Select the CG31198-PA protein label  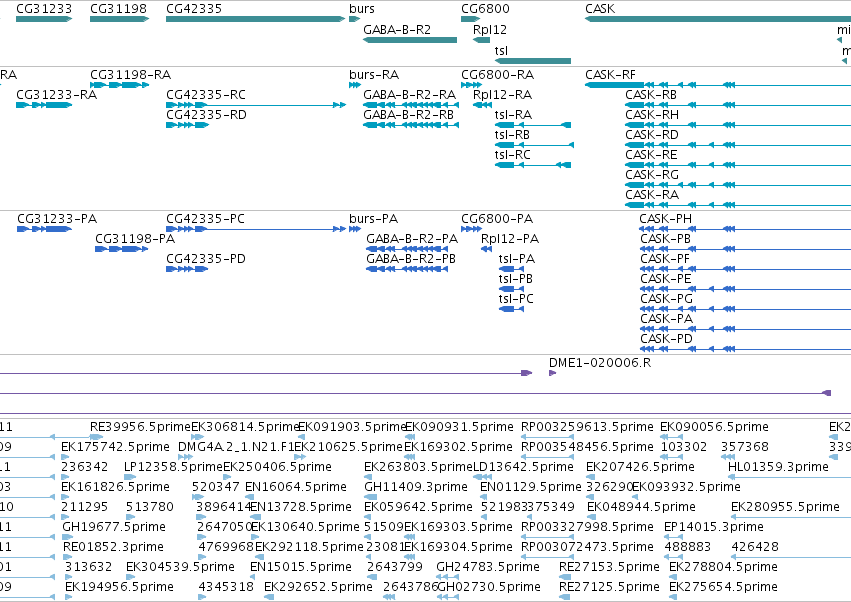[x=135, y=239]
